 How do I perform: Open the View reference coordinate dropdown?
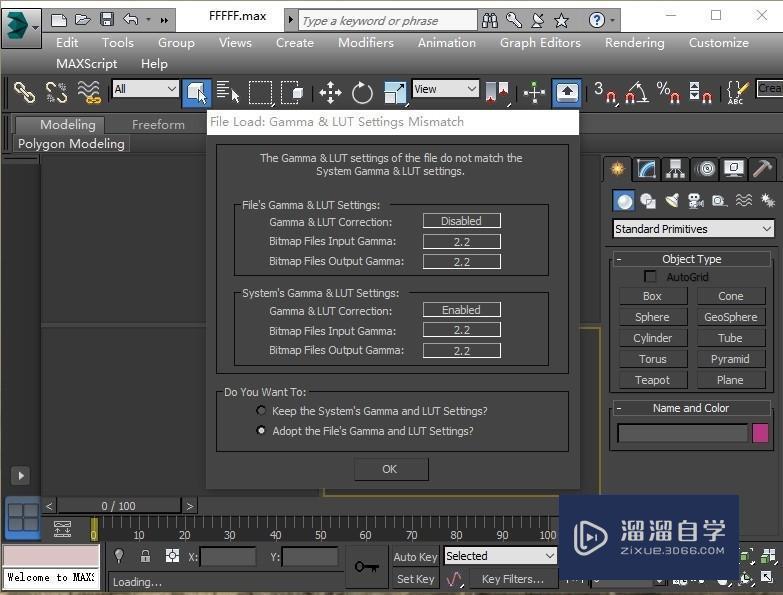[x=445, y=89]
